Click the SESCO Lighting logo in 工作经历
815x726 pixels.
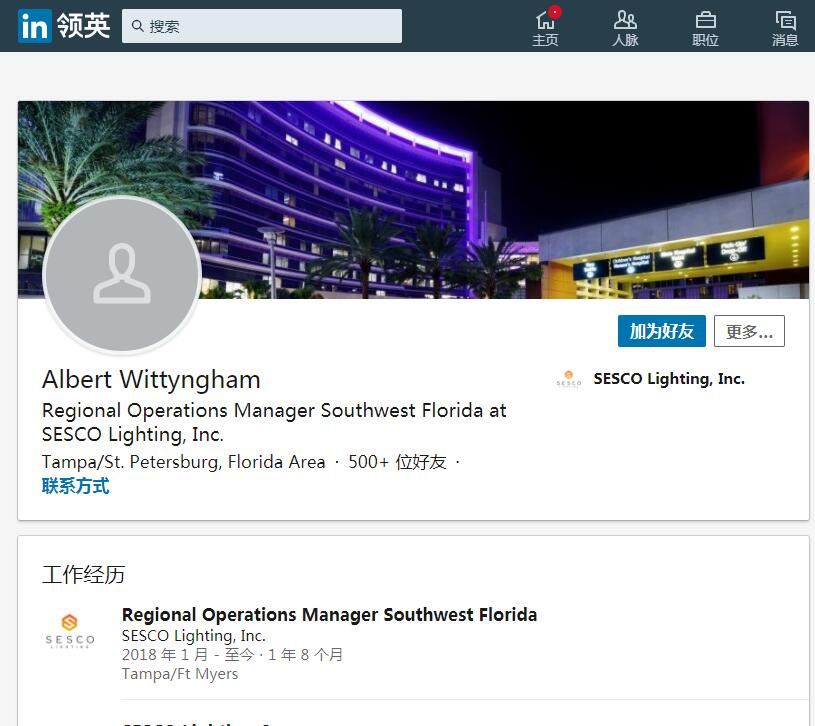70,631
